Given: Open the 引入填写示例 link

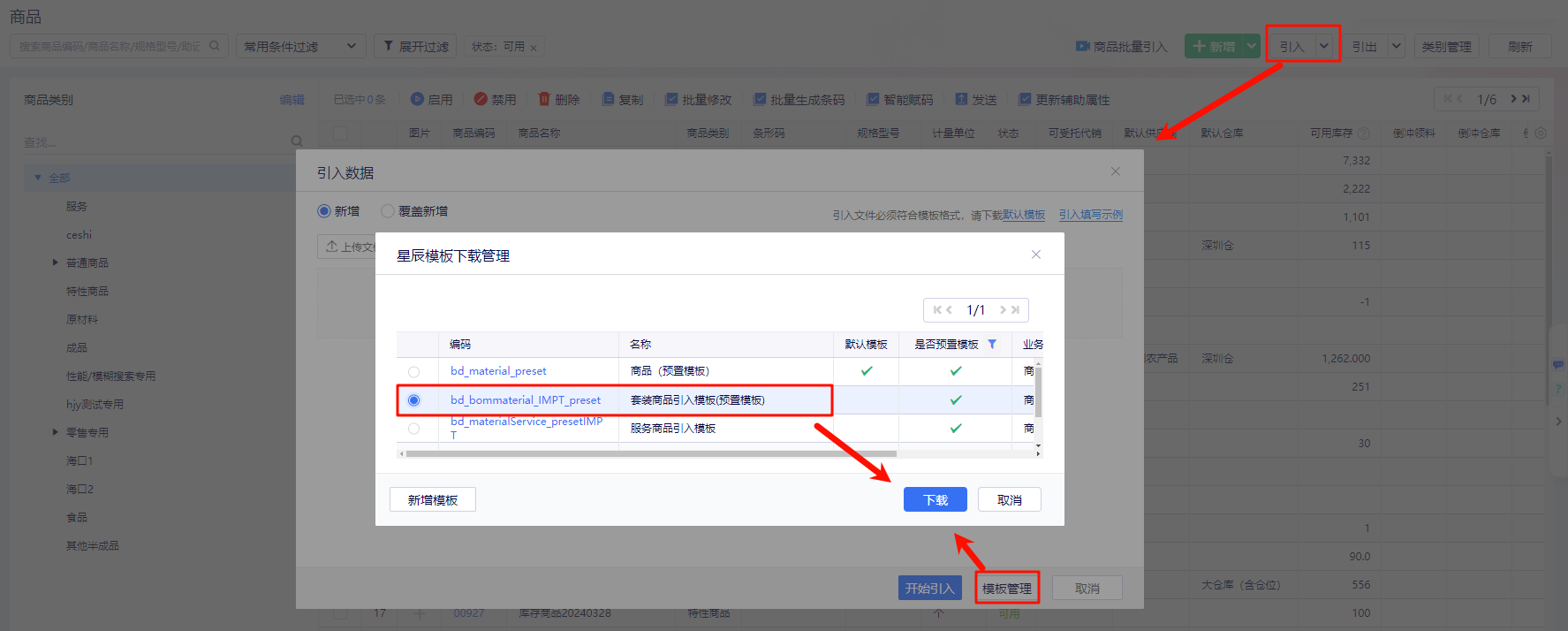Looking at the screenshot, I should point(1091,215).
